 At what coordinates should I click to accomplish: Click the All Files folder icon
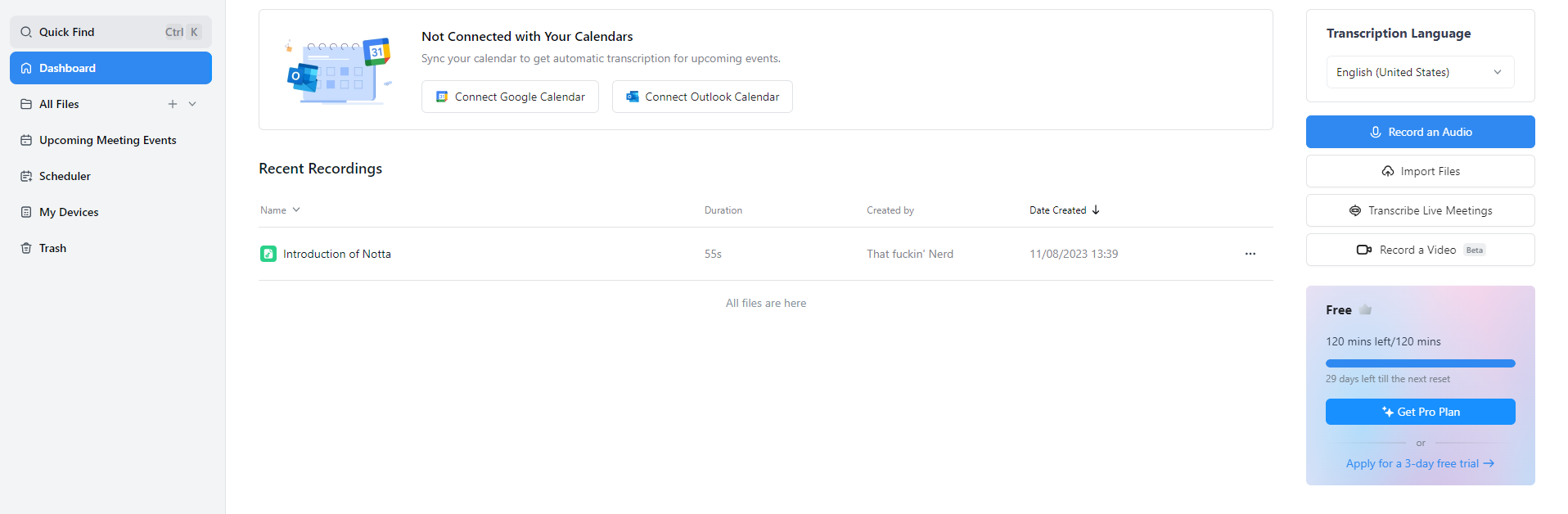[26, 104]
